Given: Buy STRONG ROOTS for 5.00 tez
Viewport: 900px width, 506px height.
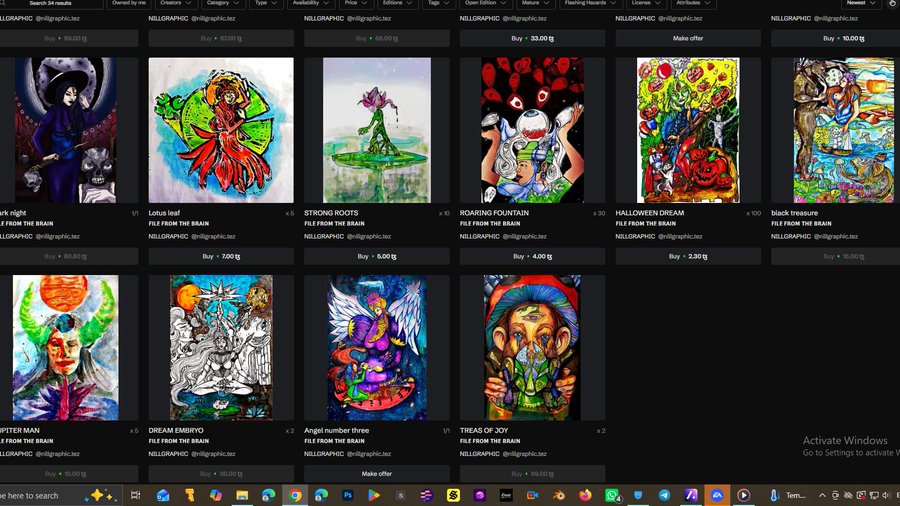Looking at the screenshot, I should pyautogui.click(x=377, y=256).
